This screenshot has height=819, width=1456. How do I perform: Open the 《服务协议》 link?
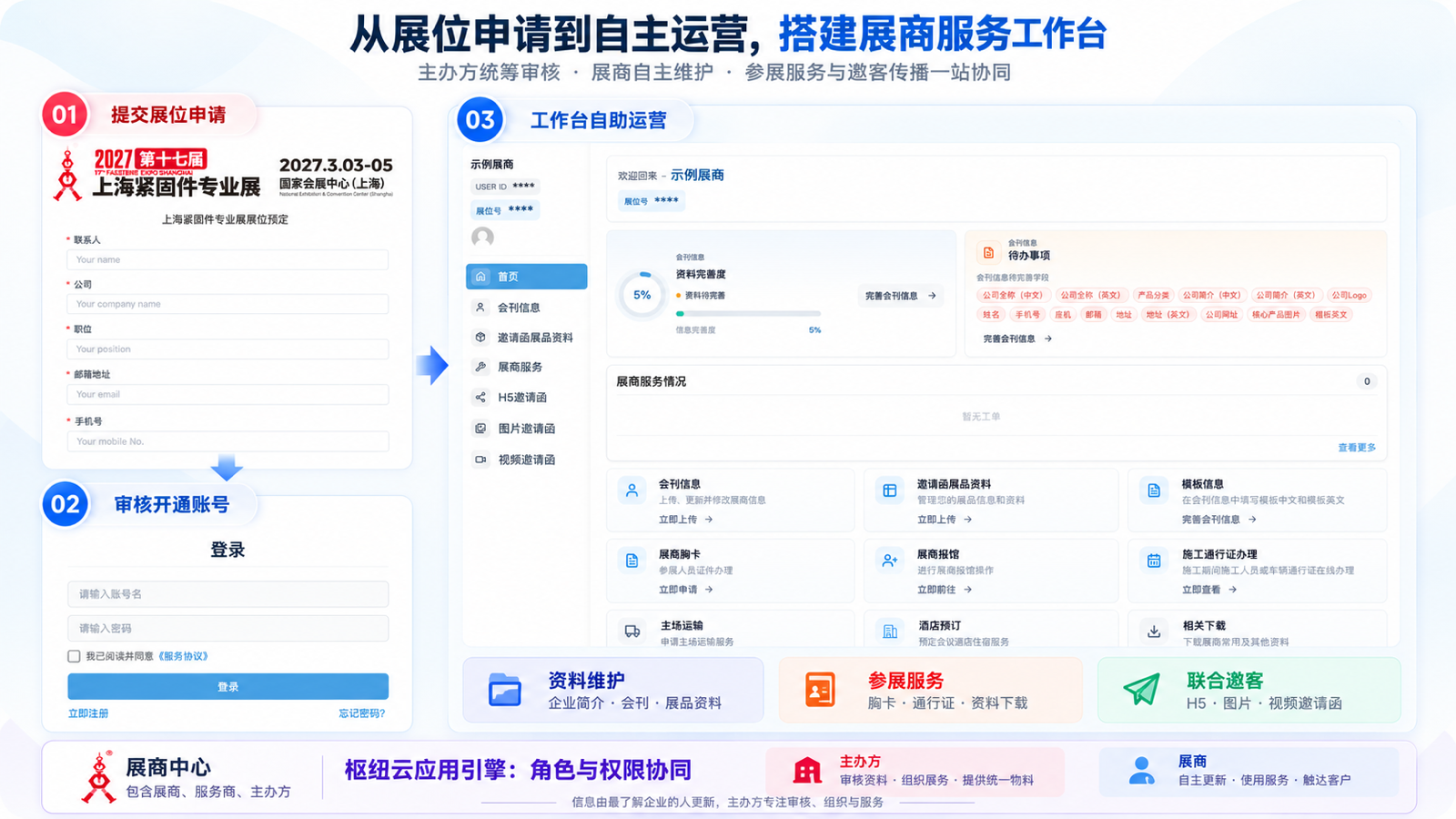183,656
